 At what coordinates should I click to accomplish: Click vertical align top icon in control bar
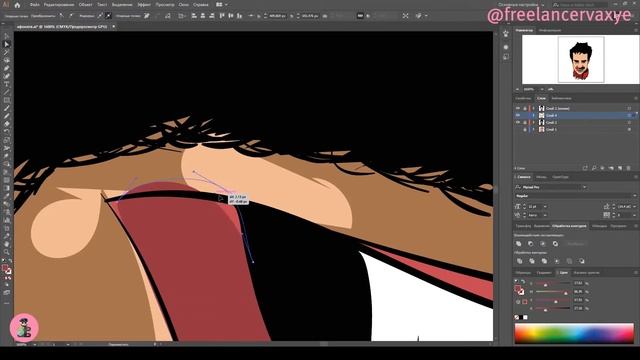pyautogui.click(x=222, y=16)
